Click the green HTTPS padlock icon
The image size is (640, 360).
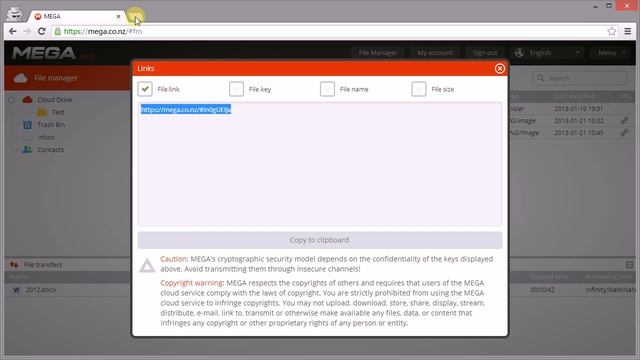pos(58,31)
